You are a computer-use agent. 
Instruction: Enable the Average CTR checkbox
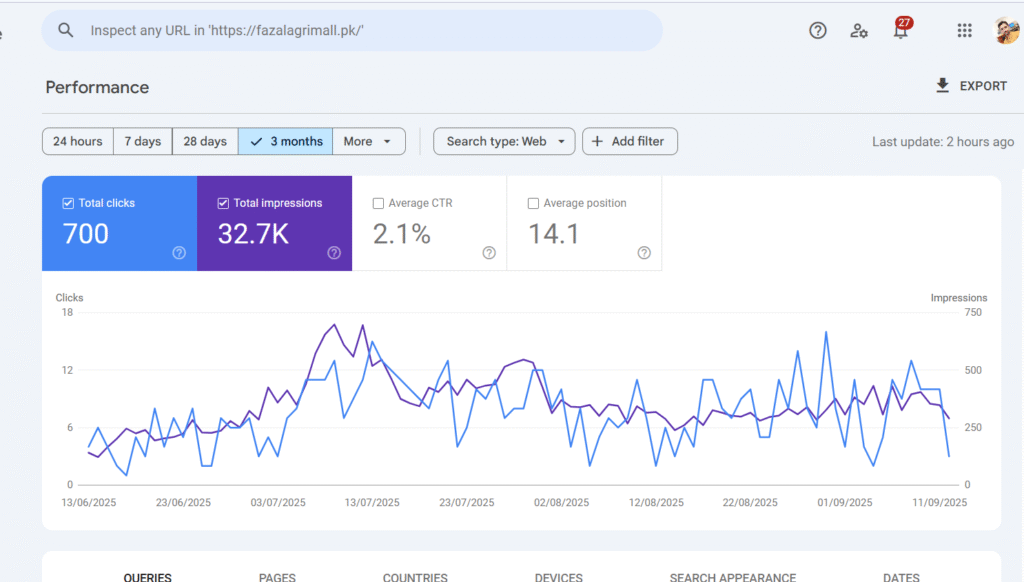pos(378,203)
